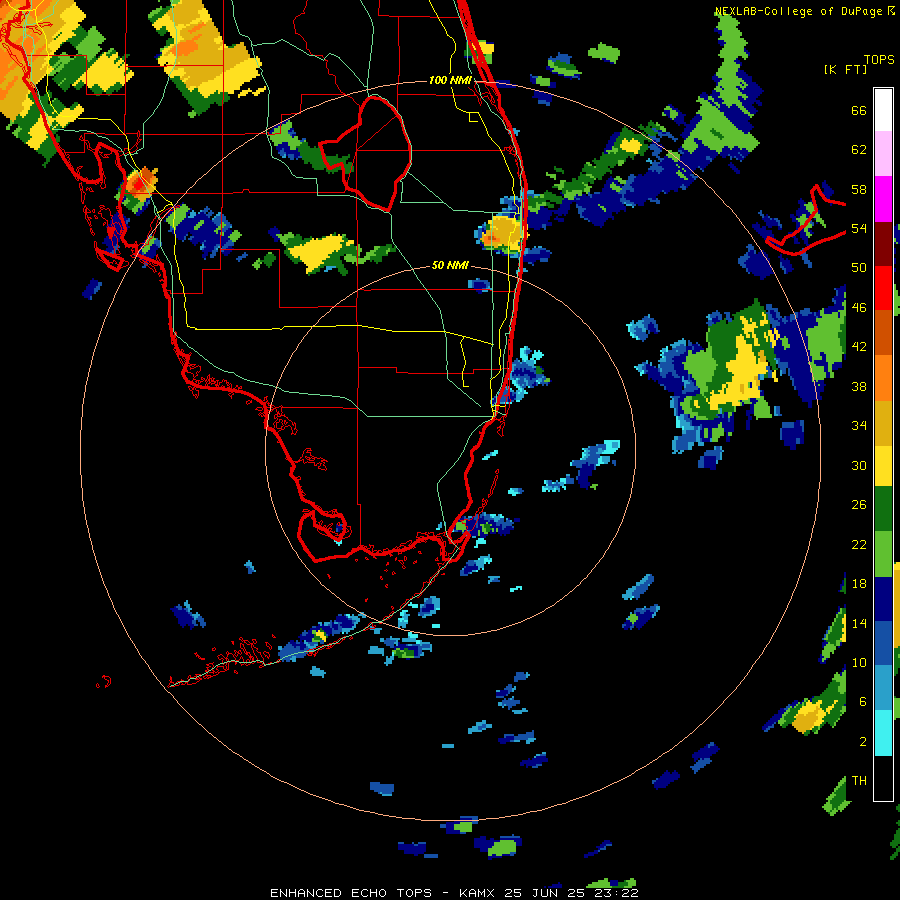Click the 66 legend value label
This screenshot has height=900, width=900.
pyautogui.click(x=859, y=110)
